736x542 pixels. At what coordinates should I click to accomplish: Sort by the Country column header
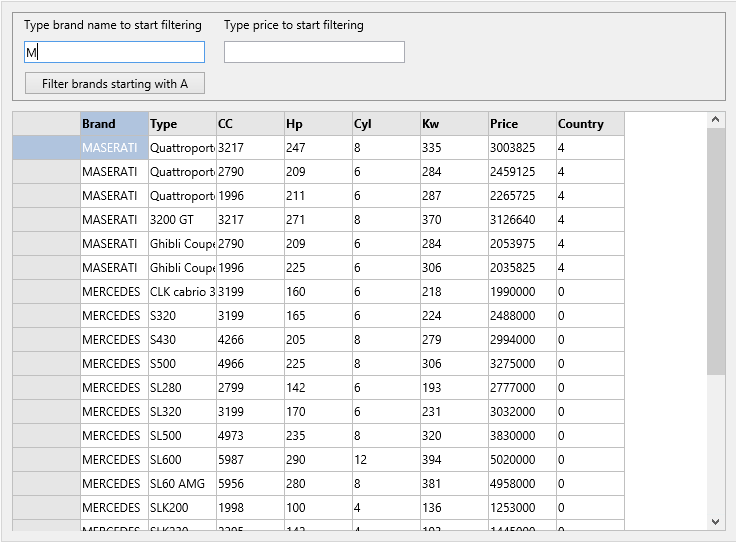click(590, 124)
